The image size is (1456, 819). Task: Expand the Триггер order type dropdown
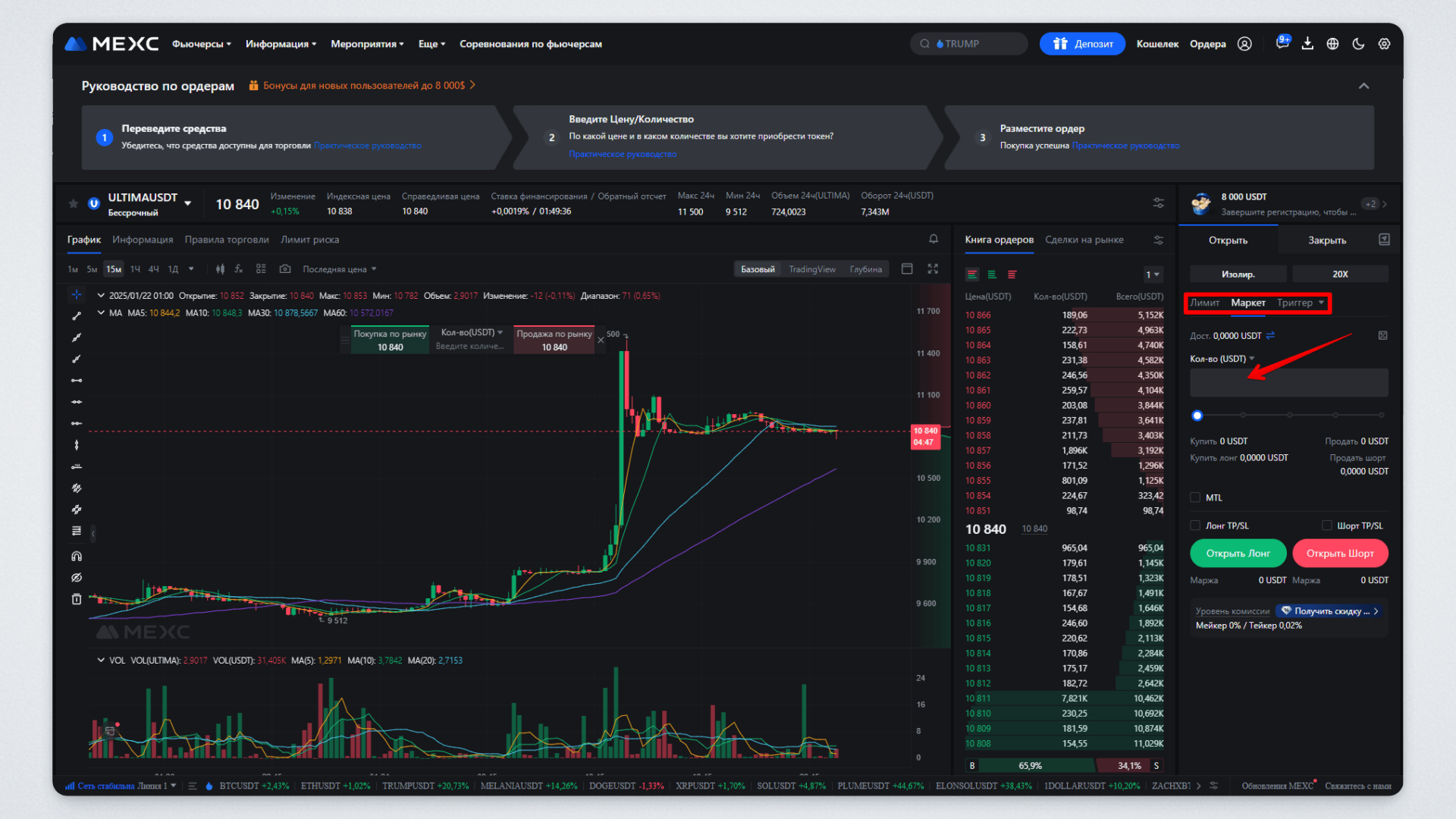(1321, 303)
